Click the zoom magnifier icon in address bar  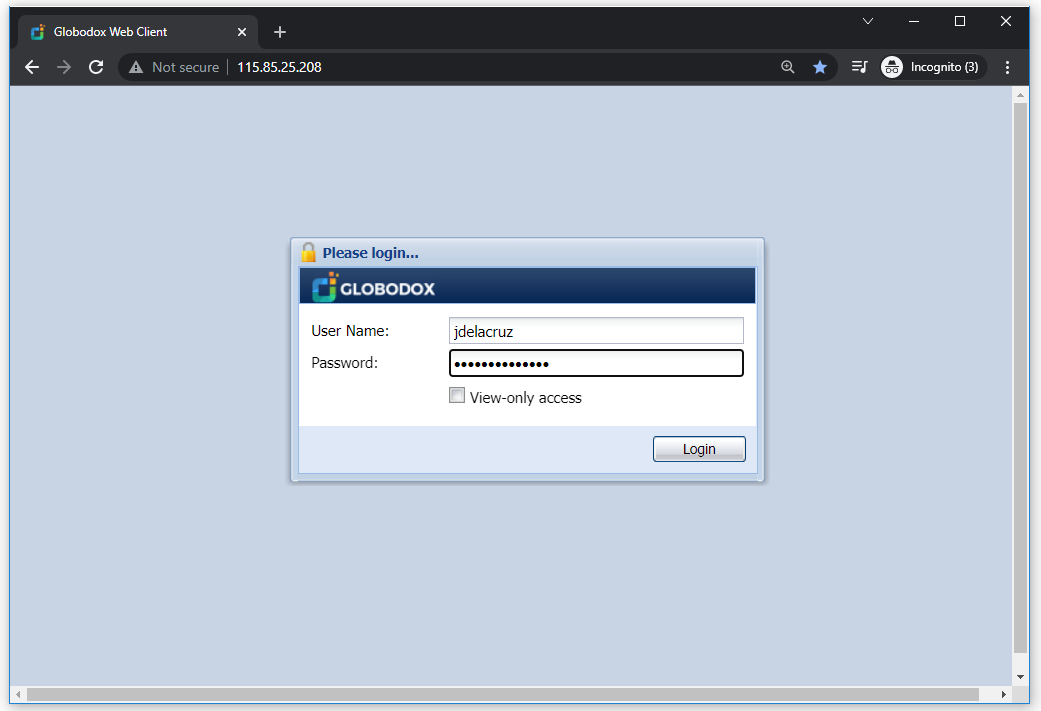[787, 67]
